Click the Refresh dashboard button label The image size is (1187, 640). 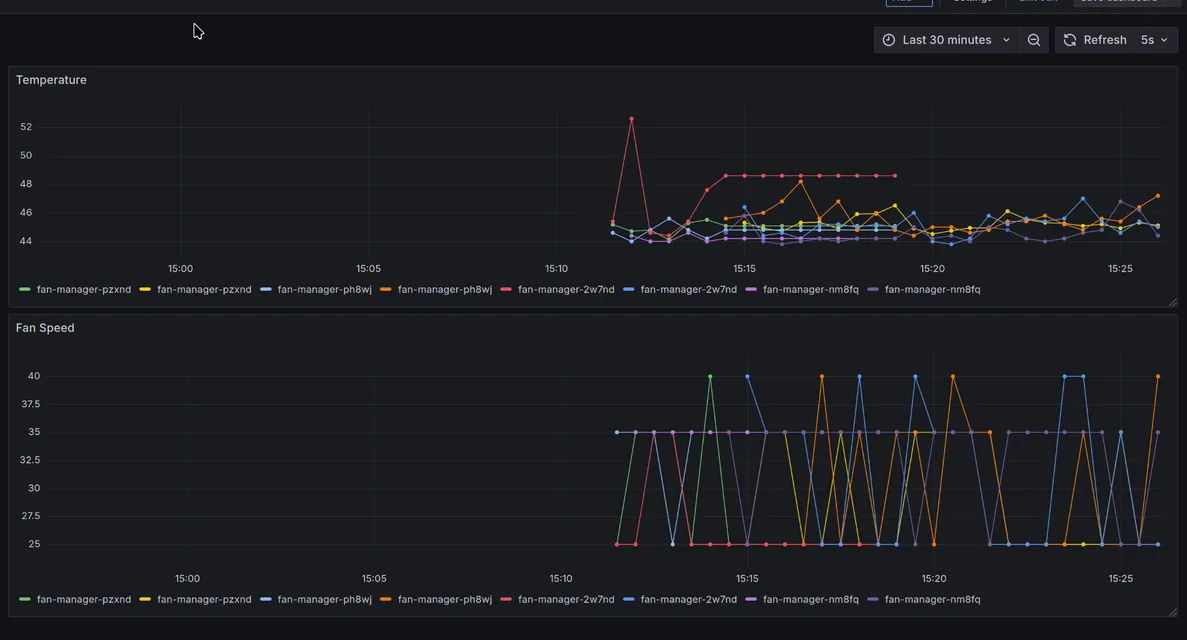pos(1104,40)
